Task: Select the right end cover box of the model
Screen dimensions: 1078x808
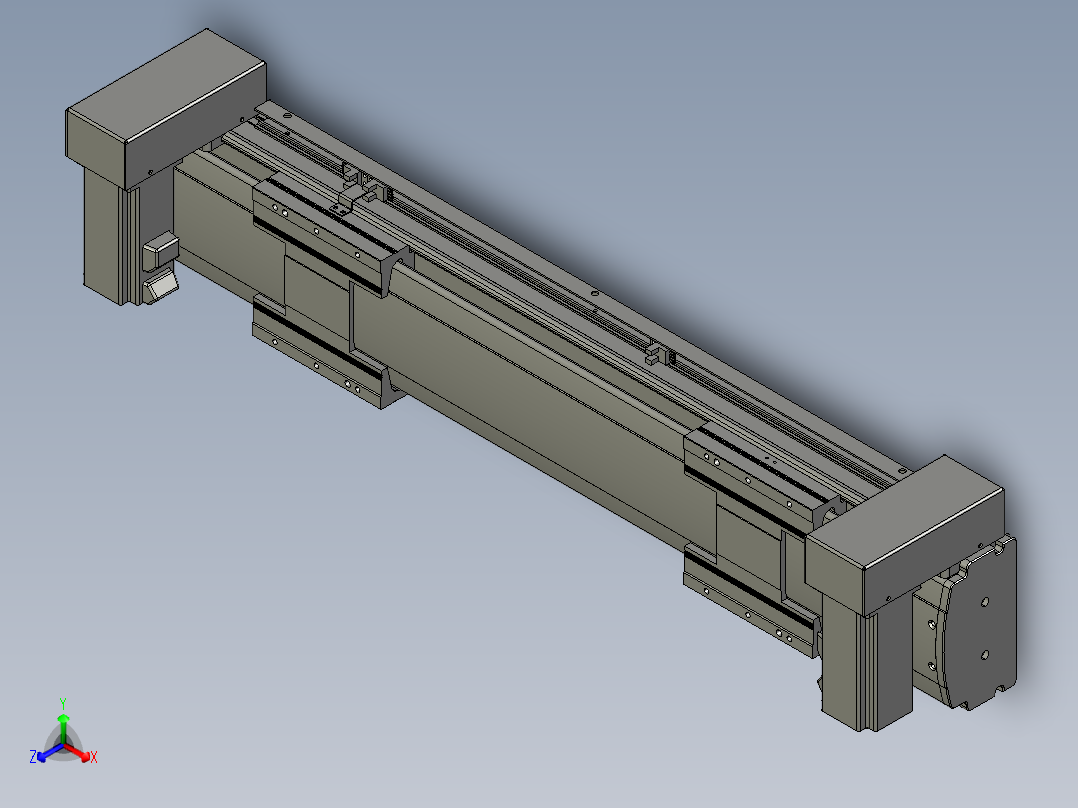Action: point(904,534)
